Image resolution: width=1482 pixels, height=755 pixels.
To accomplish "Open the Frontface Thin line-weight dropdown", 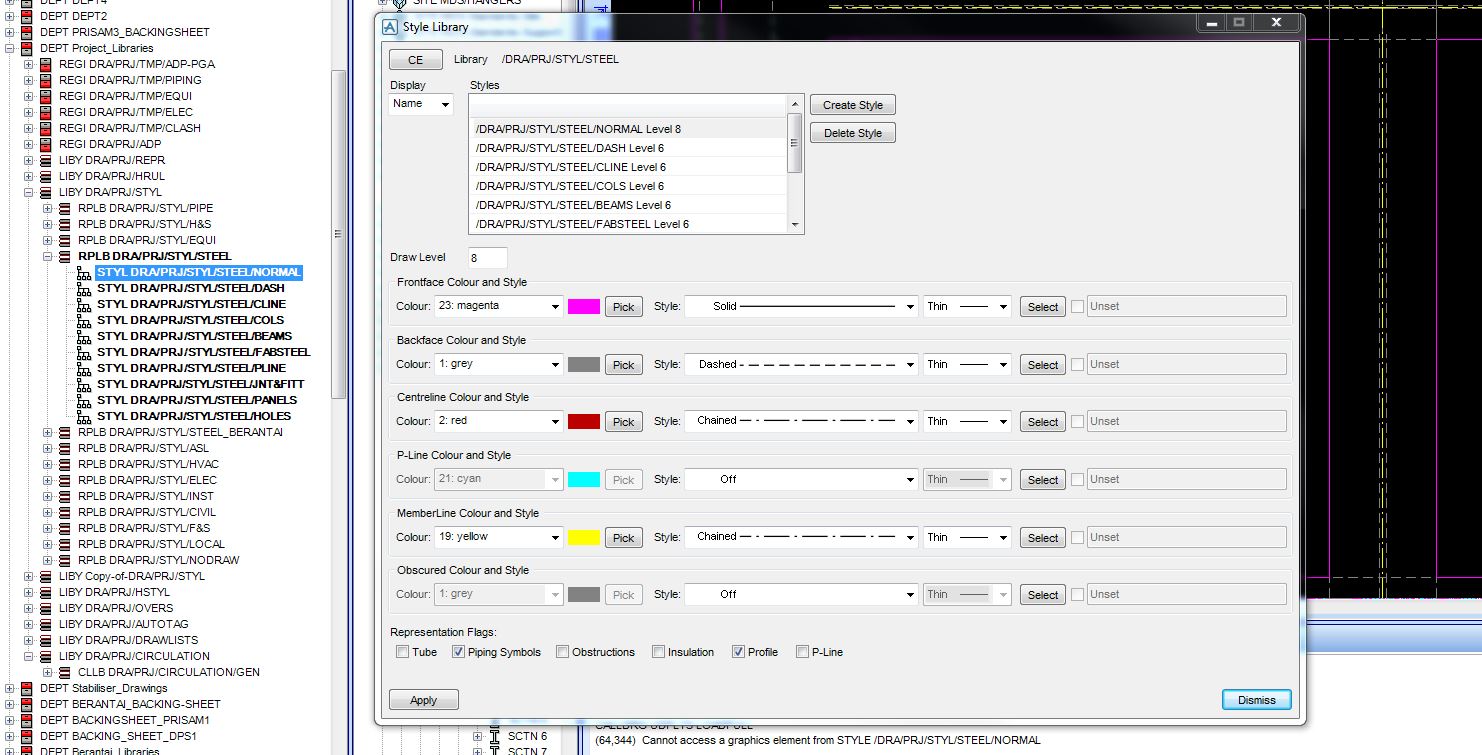I will [968, 307].
